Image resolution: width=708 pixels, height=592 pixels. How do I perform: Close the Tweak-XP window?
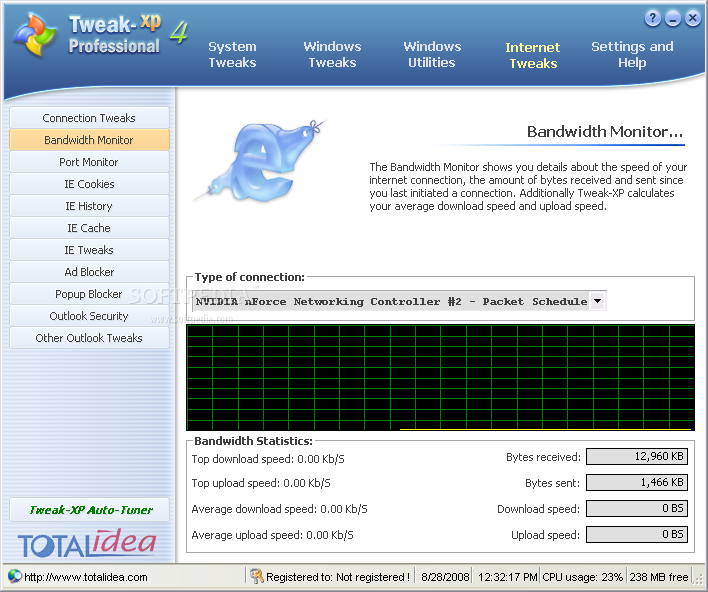click(692, 19)
